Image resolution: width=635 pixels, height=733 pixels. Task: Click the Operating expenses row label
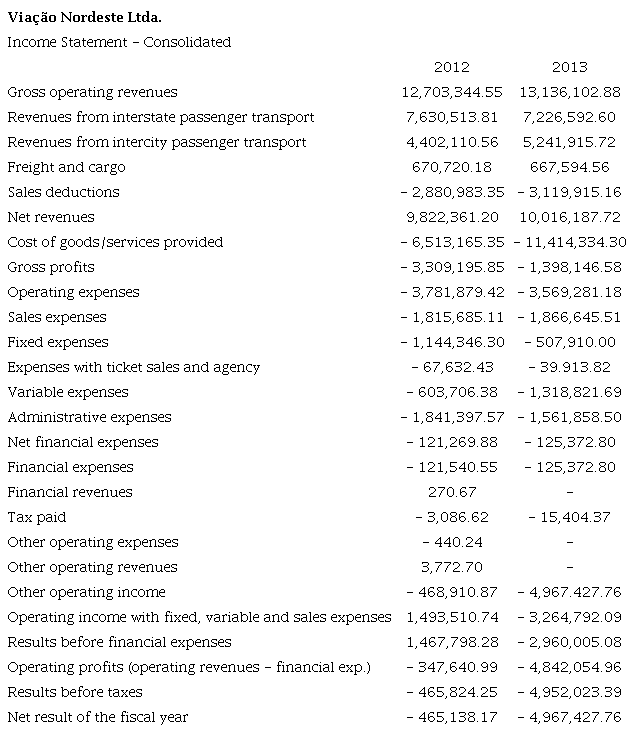pyautogui.click(x=73, y=292)
